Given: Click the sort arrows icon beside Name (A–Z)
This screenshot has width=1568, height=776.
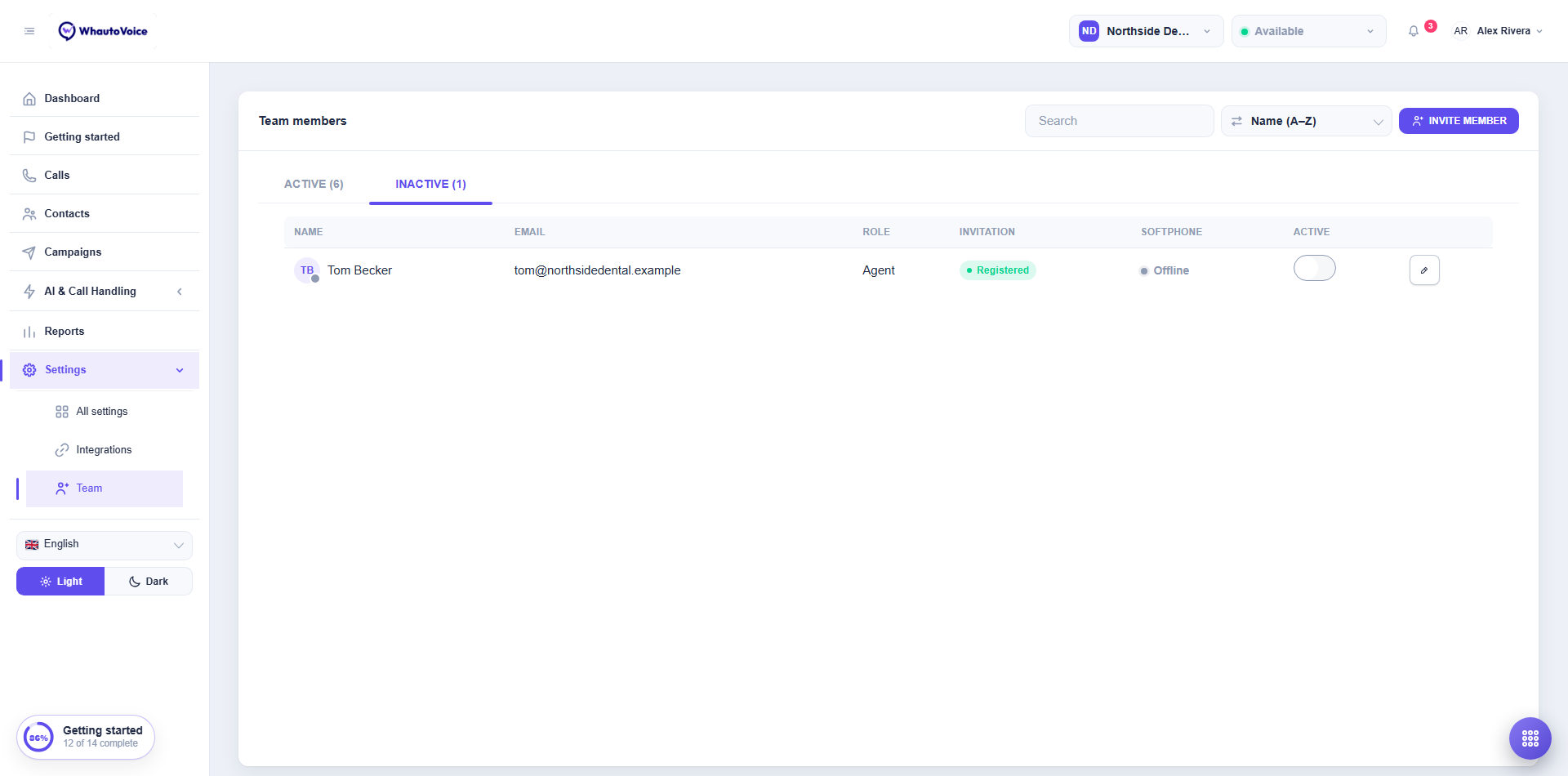Looking at the screenshot, I should [1236, 121].
